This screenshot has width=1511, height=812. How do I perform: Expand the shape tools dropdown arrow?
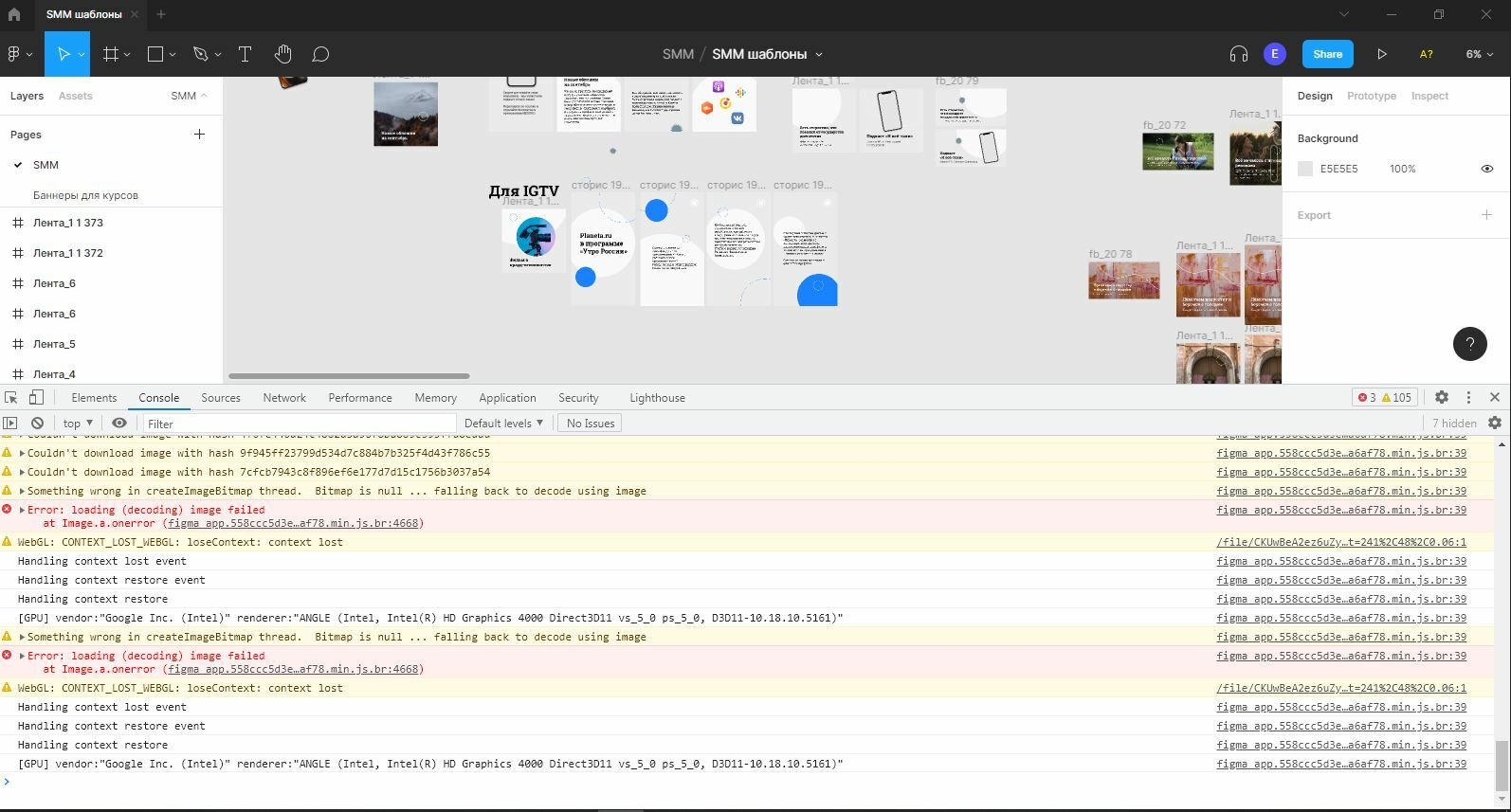point(173,55)
